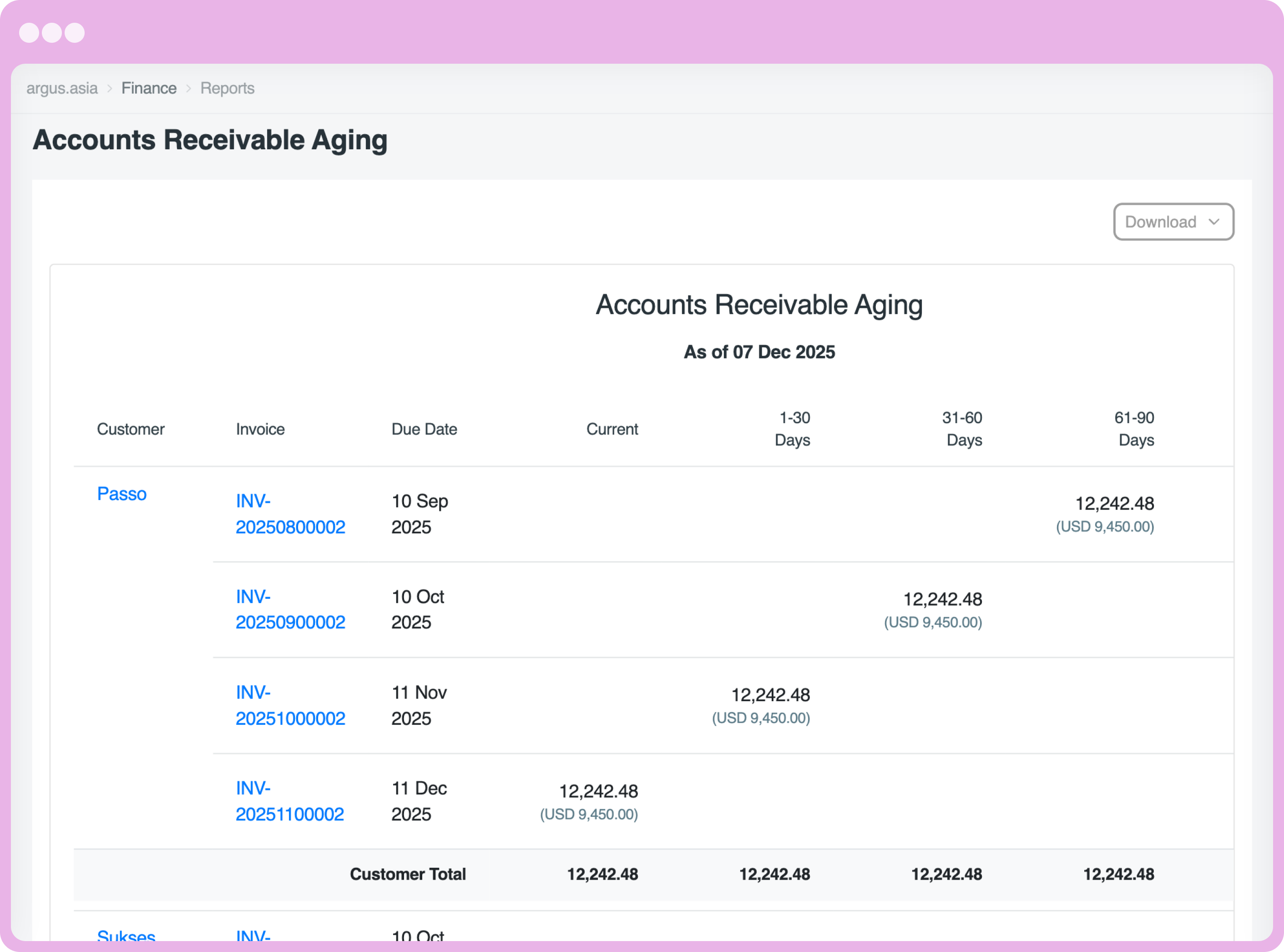Screen dimensions: 1284x952
Task: Navigate to Finance via the breadcrumb
Action: coord(149,88)
